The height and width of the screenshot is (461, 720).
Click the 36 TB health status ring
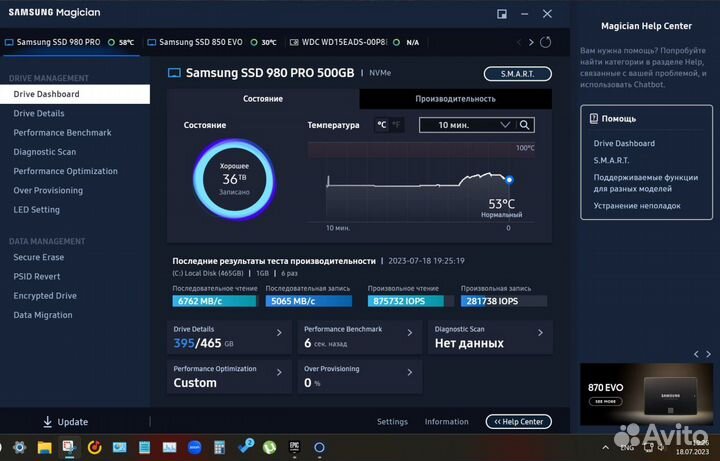[x=234, y=179]
